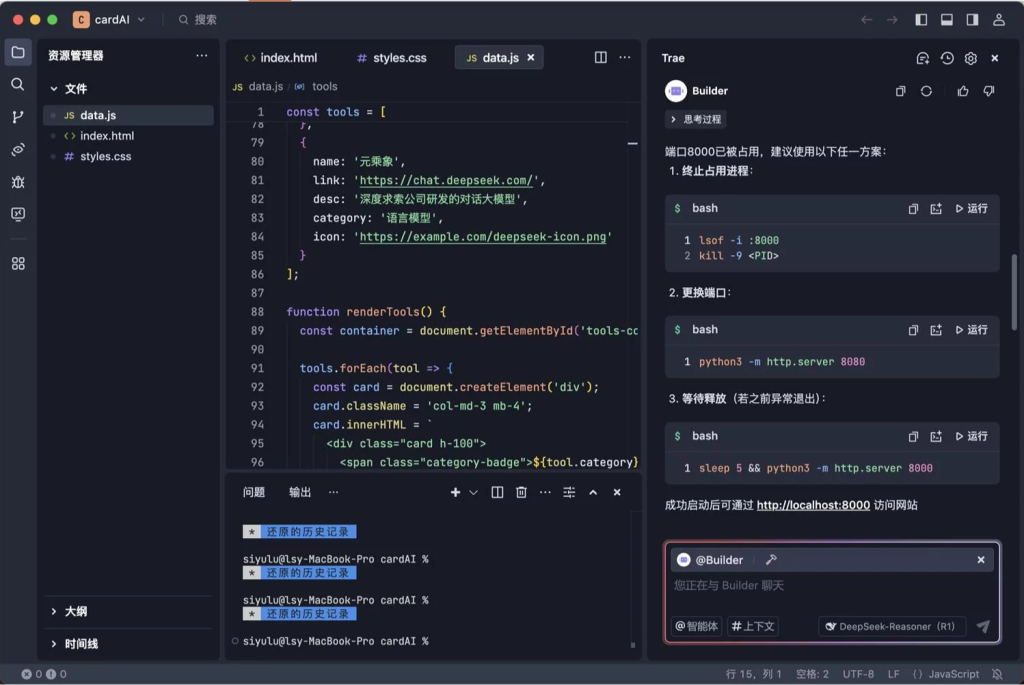Regenerate the Builder response
This screenshot has height=685, width=1024.
pos(926,91)
